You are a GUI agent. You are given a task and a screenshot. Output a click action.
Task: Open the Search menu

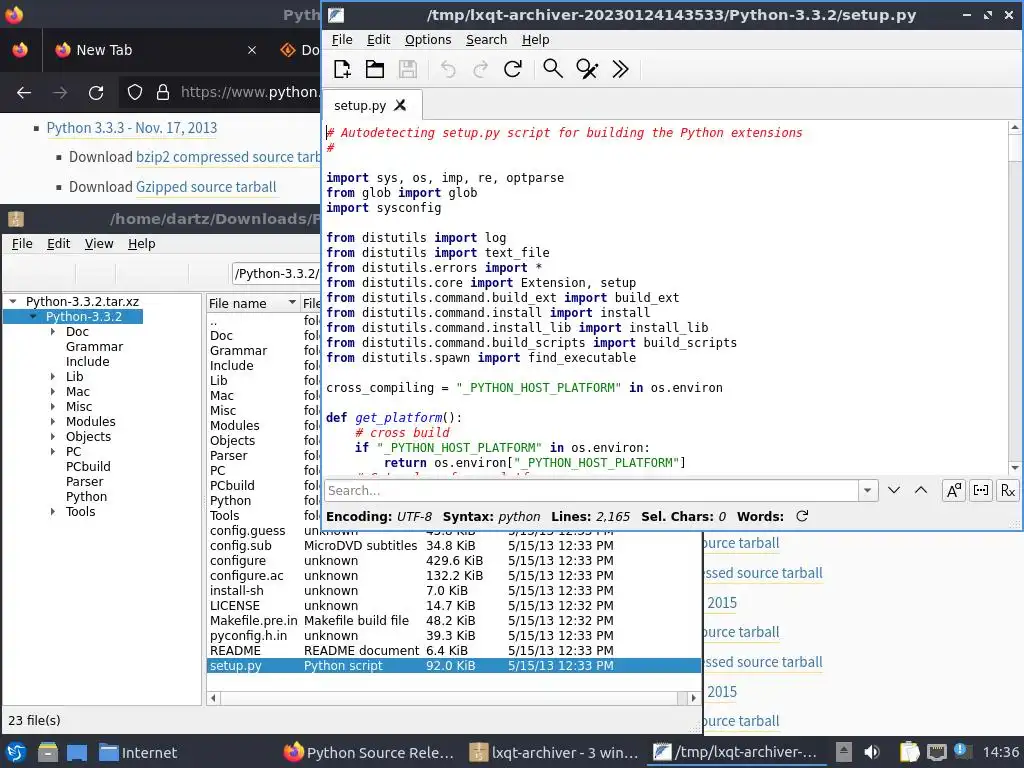(486, 40)
